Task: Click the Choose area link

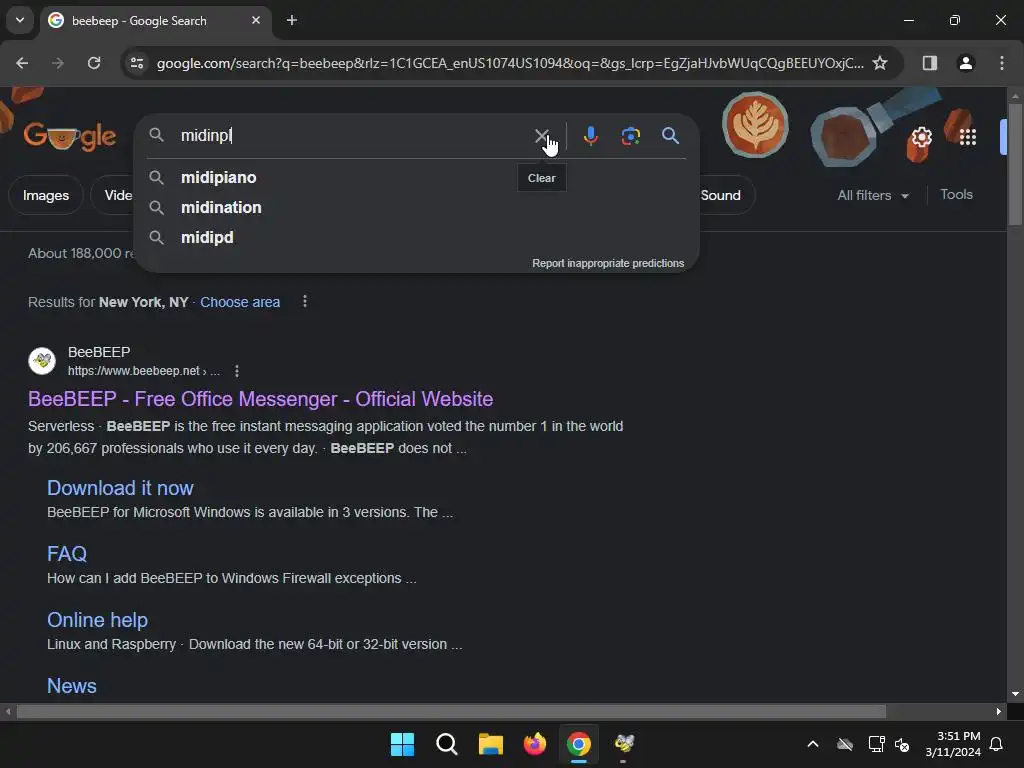Action: (x=240, y=302)
